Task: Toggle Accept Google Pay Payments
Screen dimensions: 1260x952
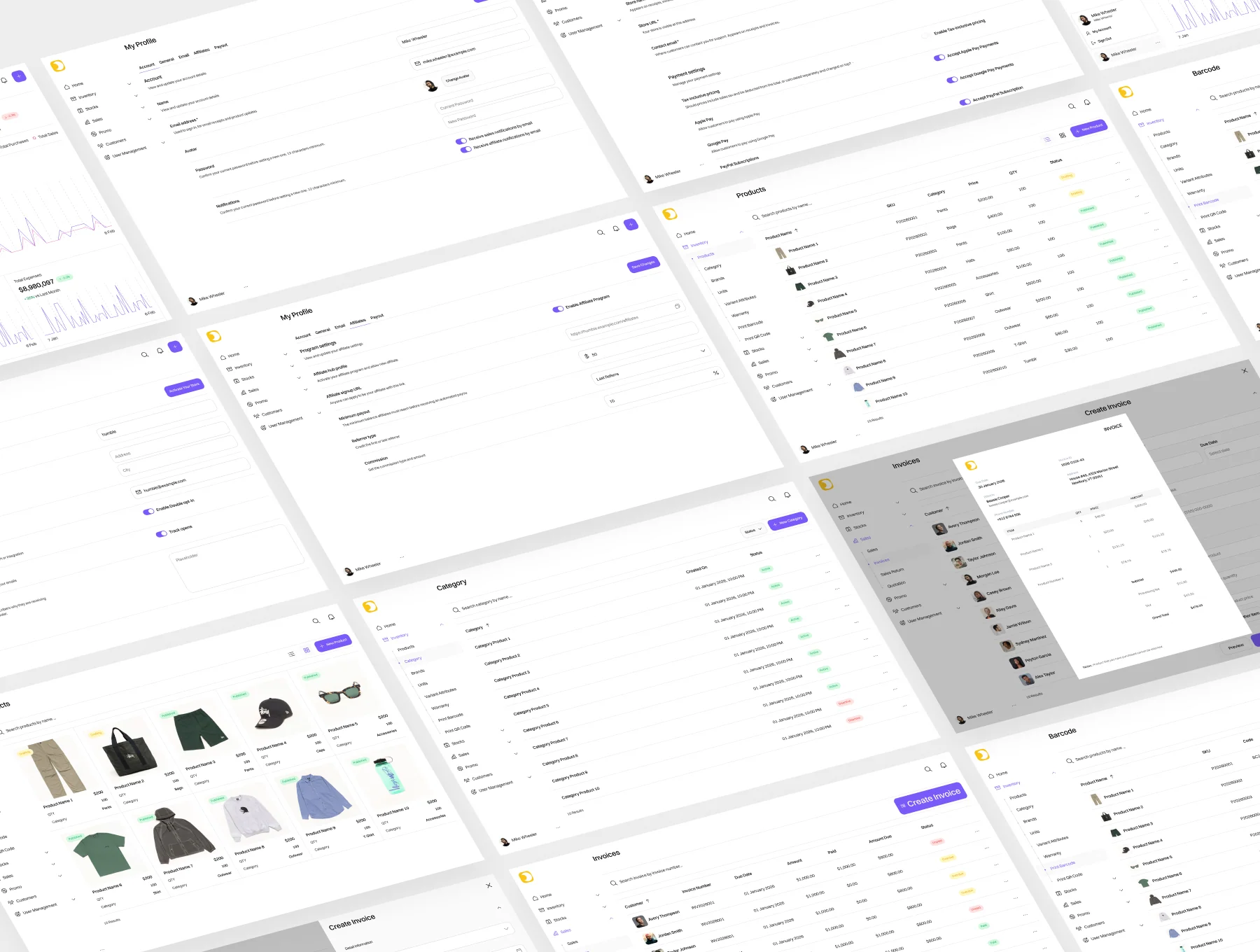Action: click(952, 80)
